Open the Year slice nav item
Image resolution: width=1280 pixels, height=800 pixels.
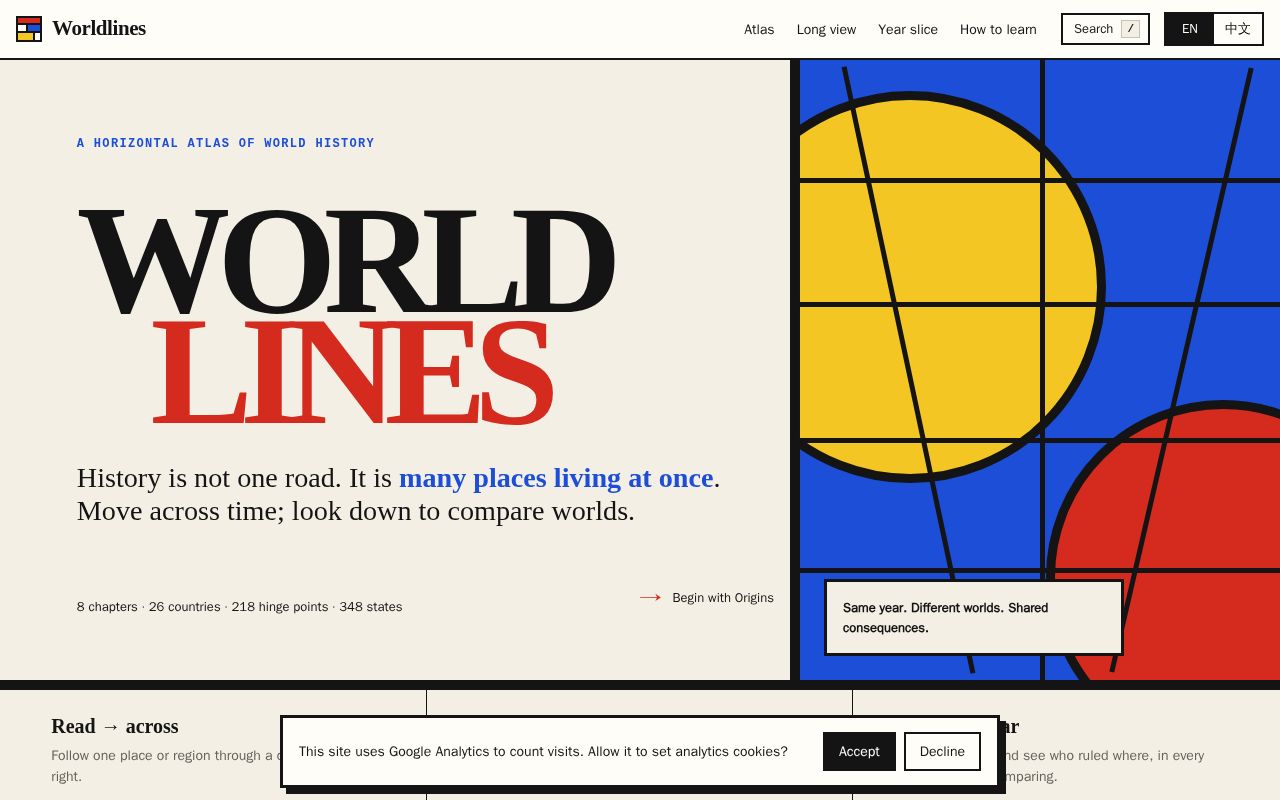[x=908, y=29]
